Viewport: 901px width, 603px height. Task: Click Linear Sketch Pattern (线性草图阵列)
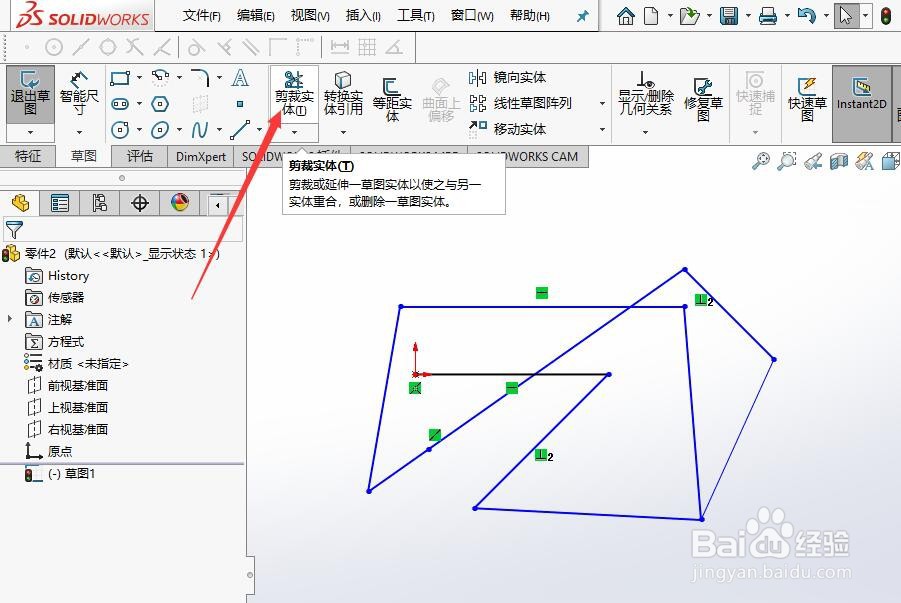520,103
